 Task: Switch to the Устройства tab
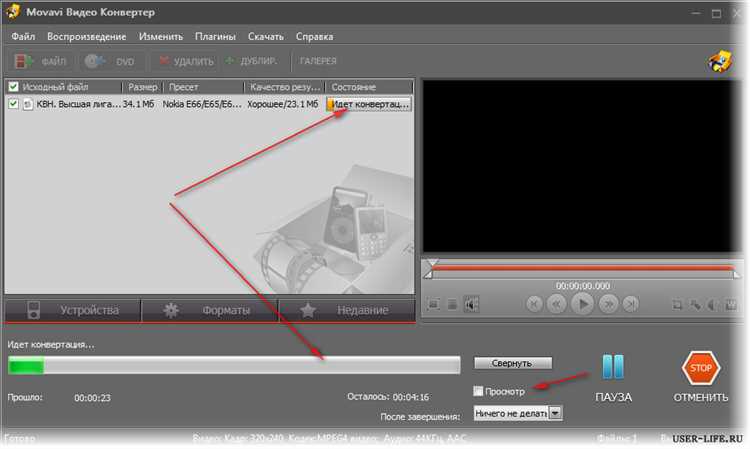tap(73, 310)
